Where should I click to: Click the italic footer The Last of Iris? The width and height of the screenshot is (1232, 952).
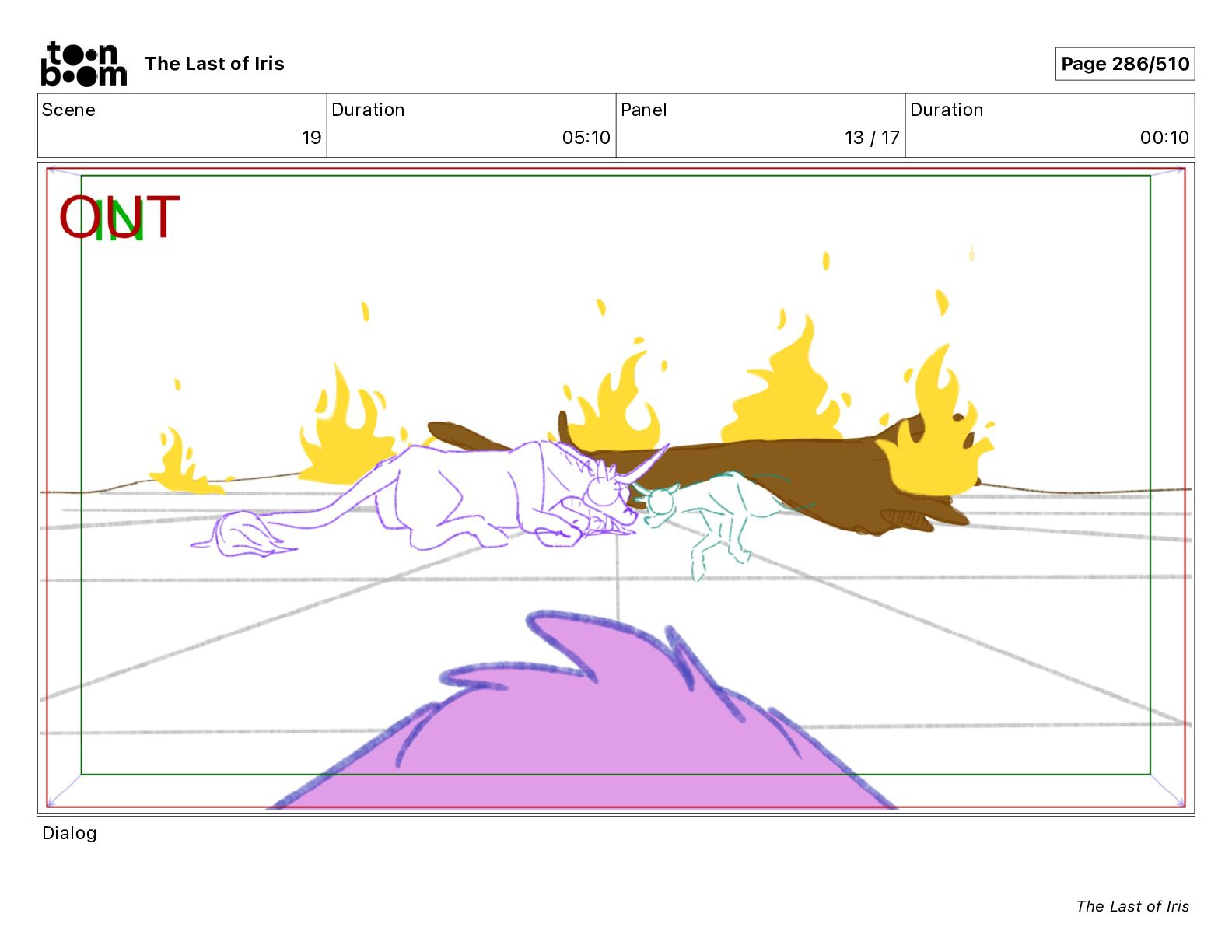click(x=1132, y=906)
